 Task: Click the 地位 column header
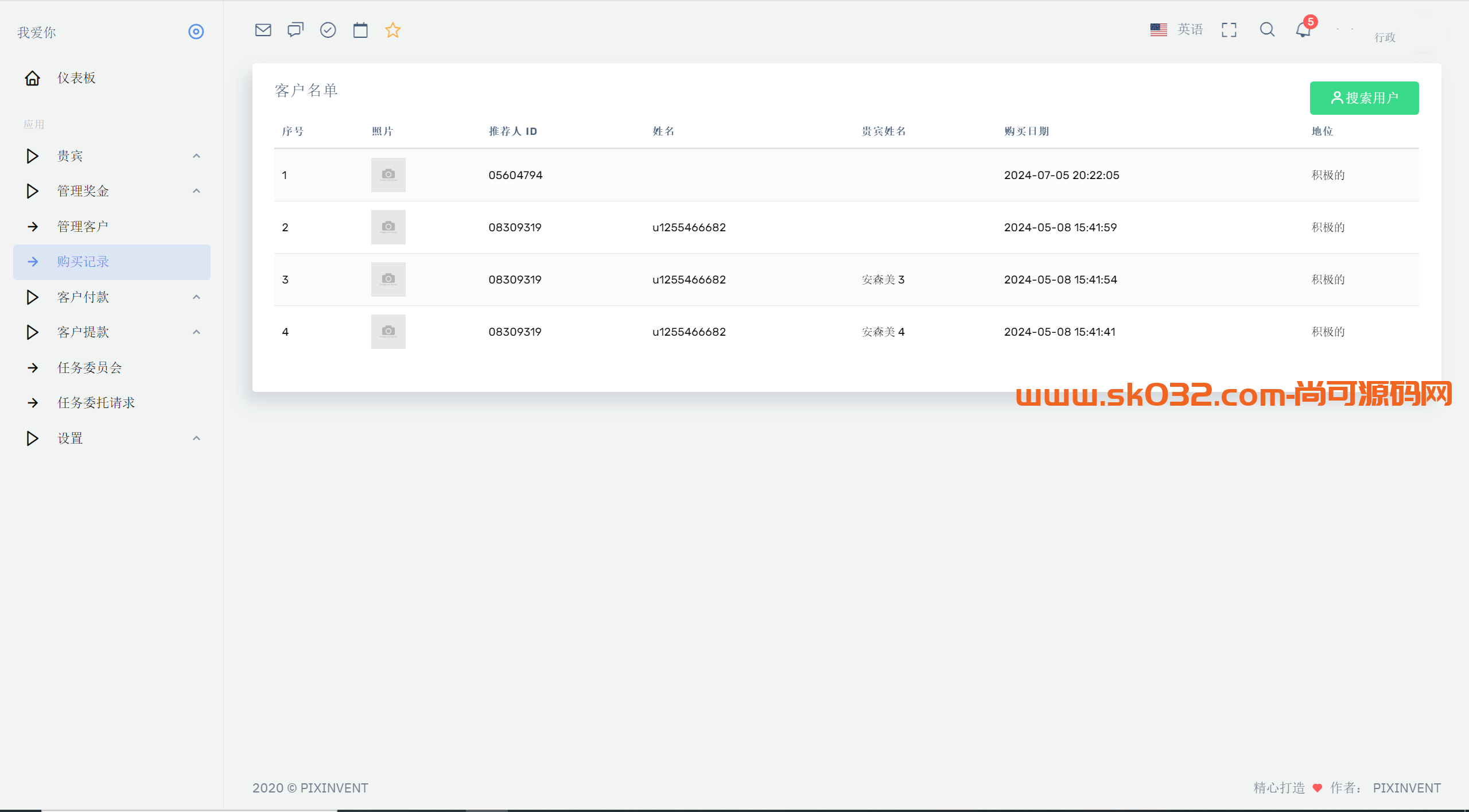(x=1322, y=131)
